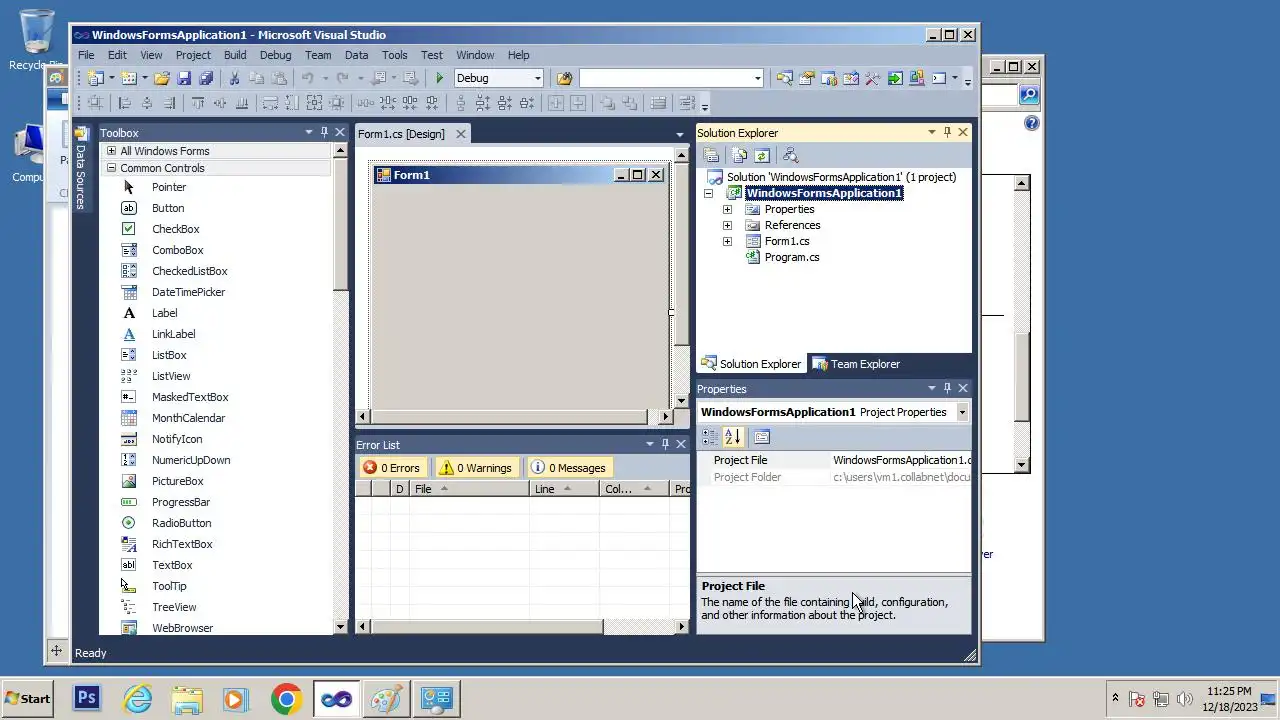Click the Bring to Front layout icon
The width and height of the screenshot is (1280, 720).
pos(607,103)
